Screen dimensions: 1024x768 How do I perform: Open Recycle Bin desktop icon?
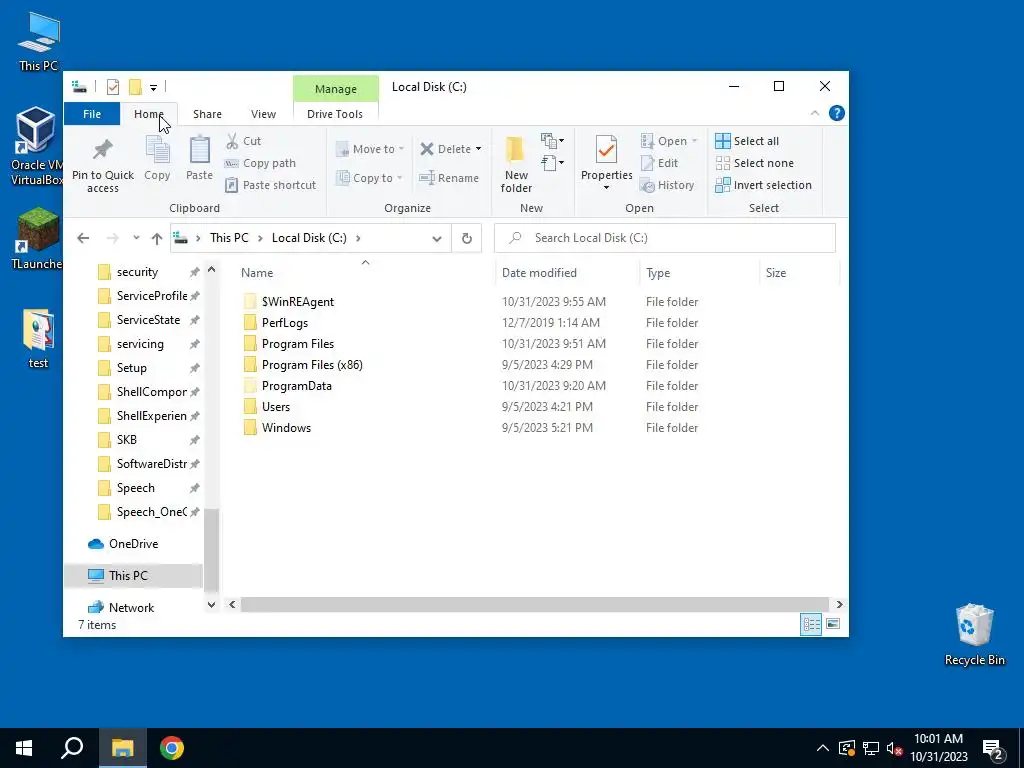click(974, 635)
